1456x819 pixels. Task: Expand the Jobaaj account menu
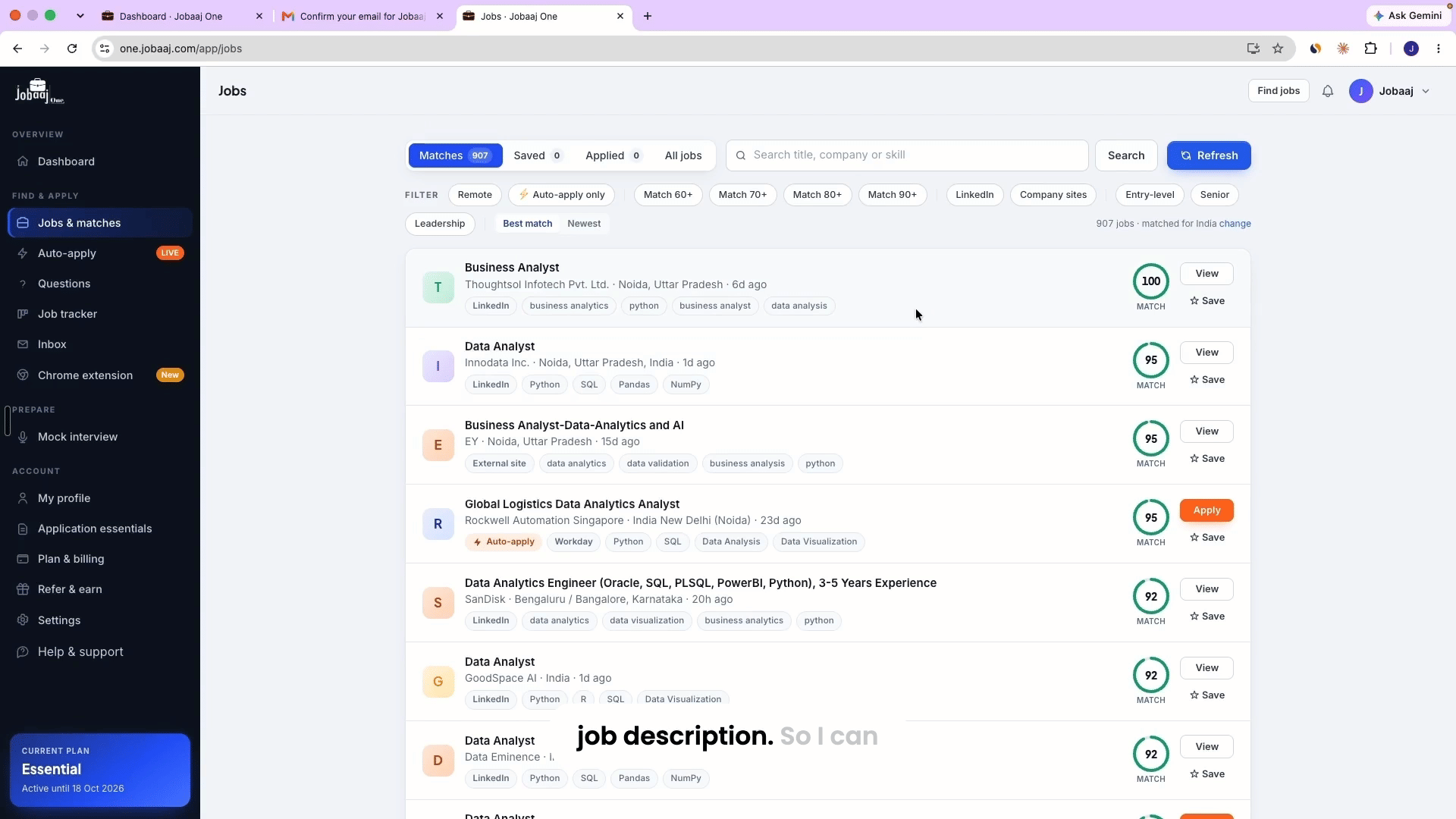point(1390,91)
